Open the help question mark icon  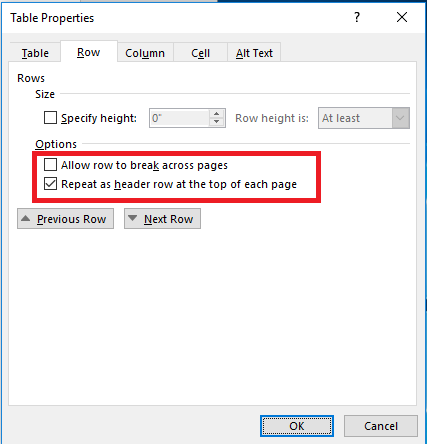pos(357,17)
